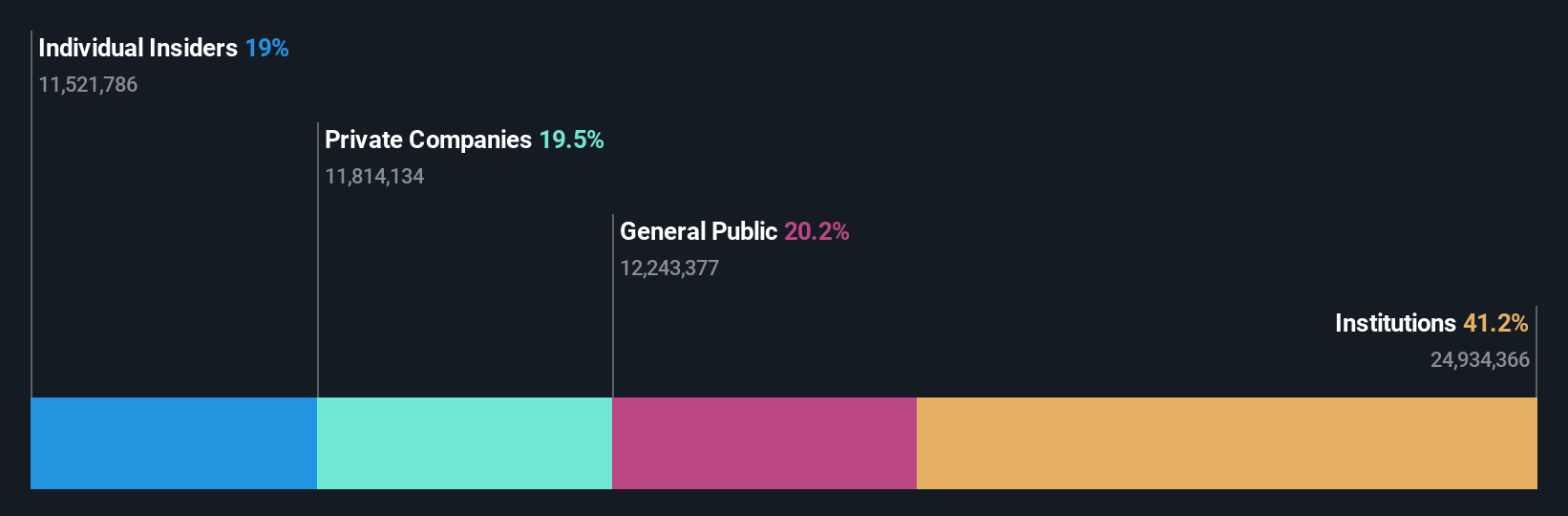1568x516 pixels.
Task: Click the 11,521,786 share count
Action: 88,85
